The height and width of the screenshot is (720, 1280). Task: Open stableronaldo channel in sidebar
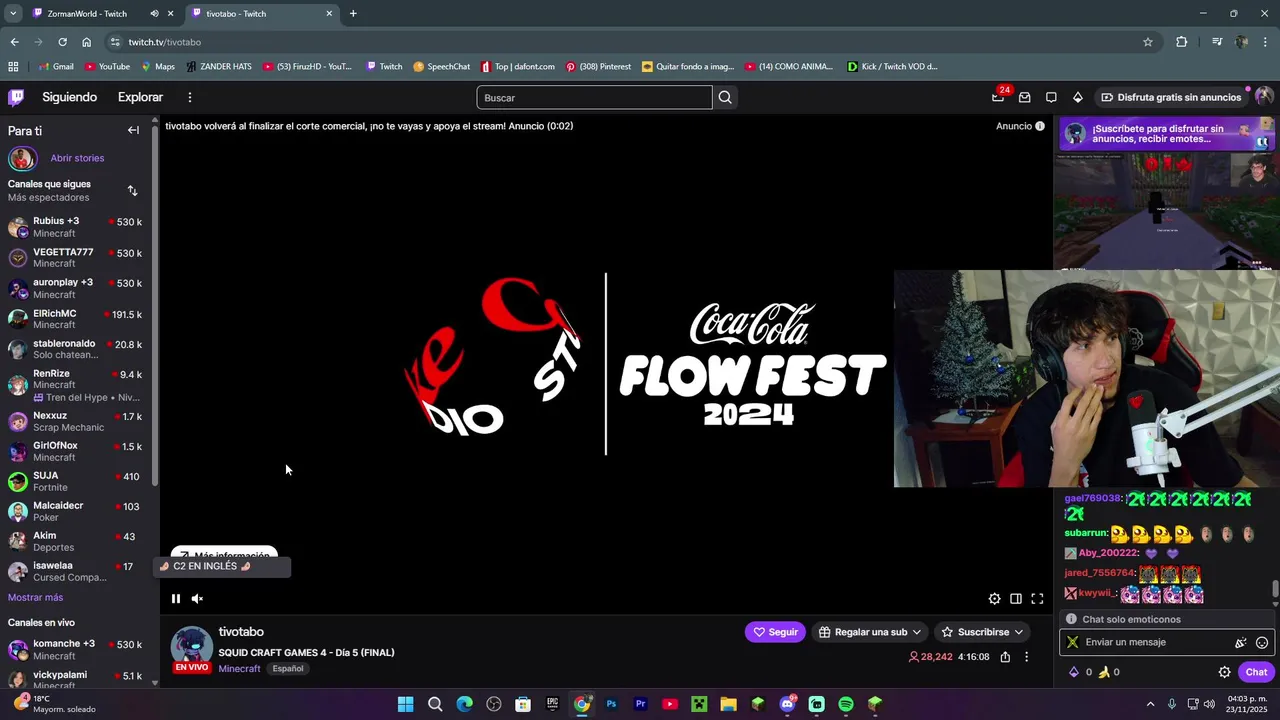point(76,349)
